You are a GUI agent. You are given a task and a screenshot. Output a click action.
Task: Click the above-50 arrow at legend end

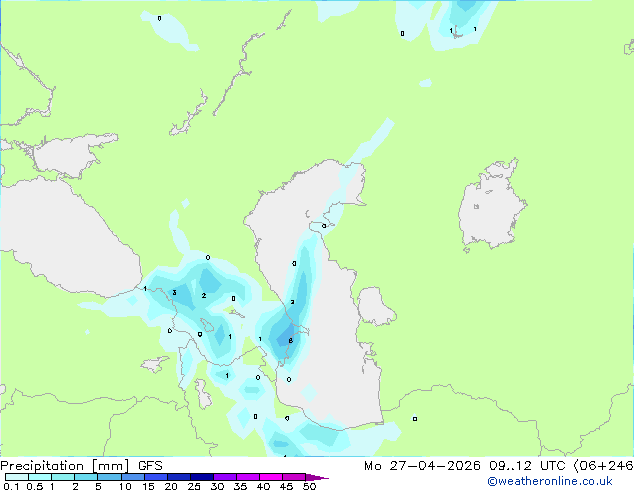pyautogui.click(x=317, y=477)
